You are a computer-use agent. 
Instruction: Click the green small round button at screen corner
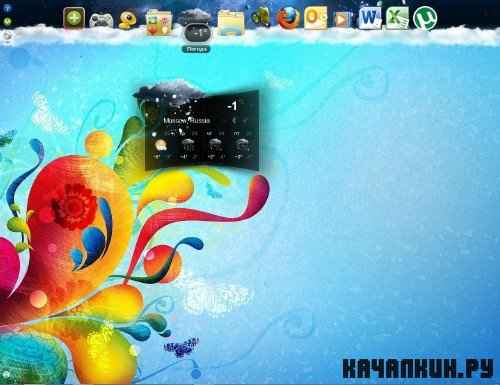[7, 22]
